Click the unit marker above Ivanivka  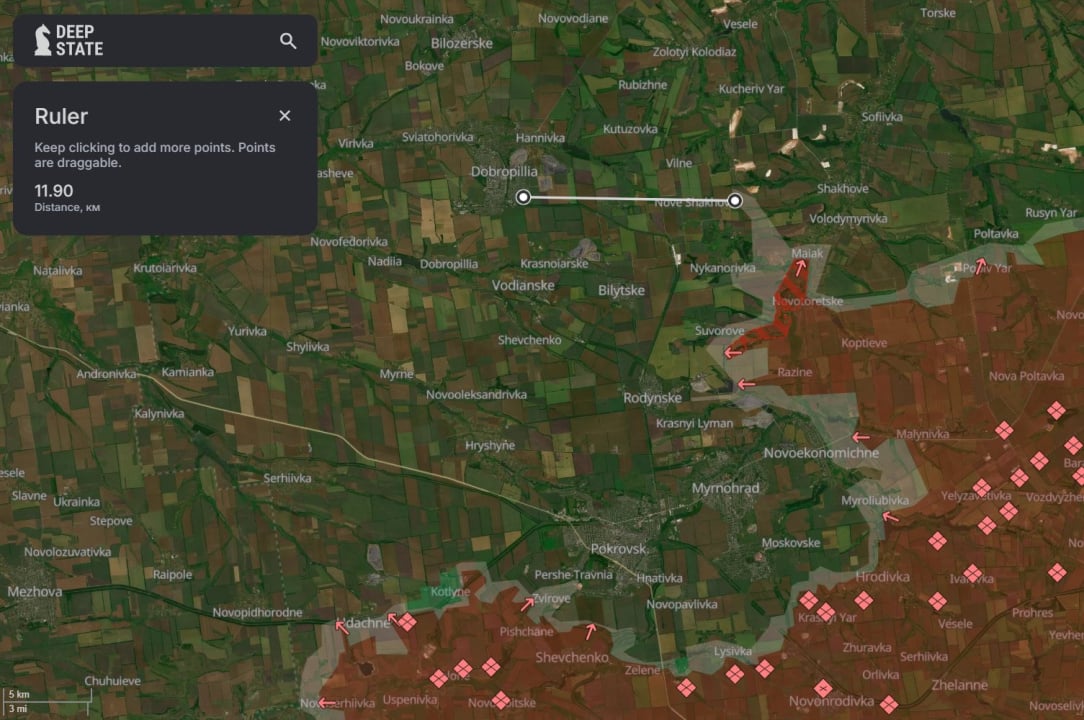click(973, 573)
